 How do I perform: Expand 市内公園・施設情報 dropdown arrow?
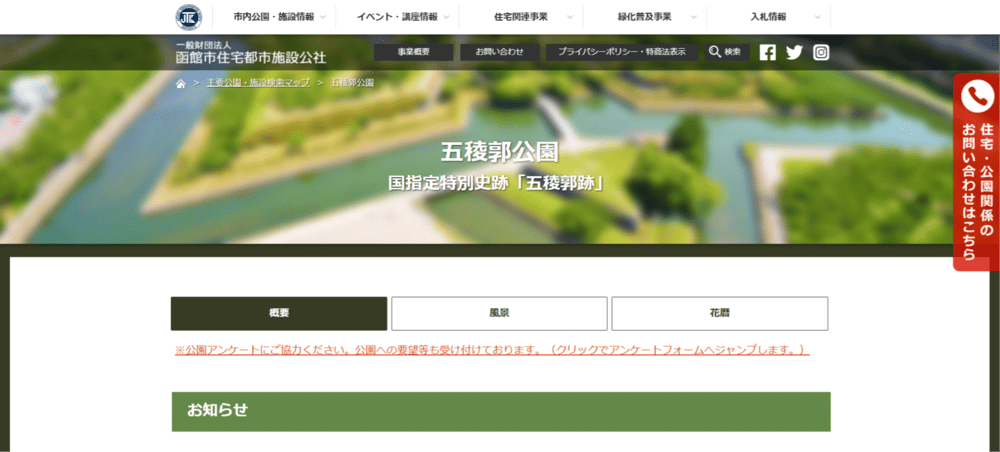(323, 18)
